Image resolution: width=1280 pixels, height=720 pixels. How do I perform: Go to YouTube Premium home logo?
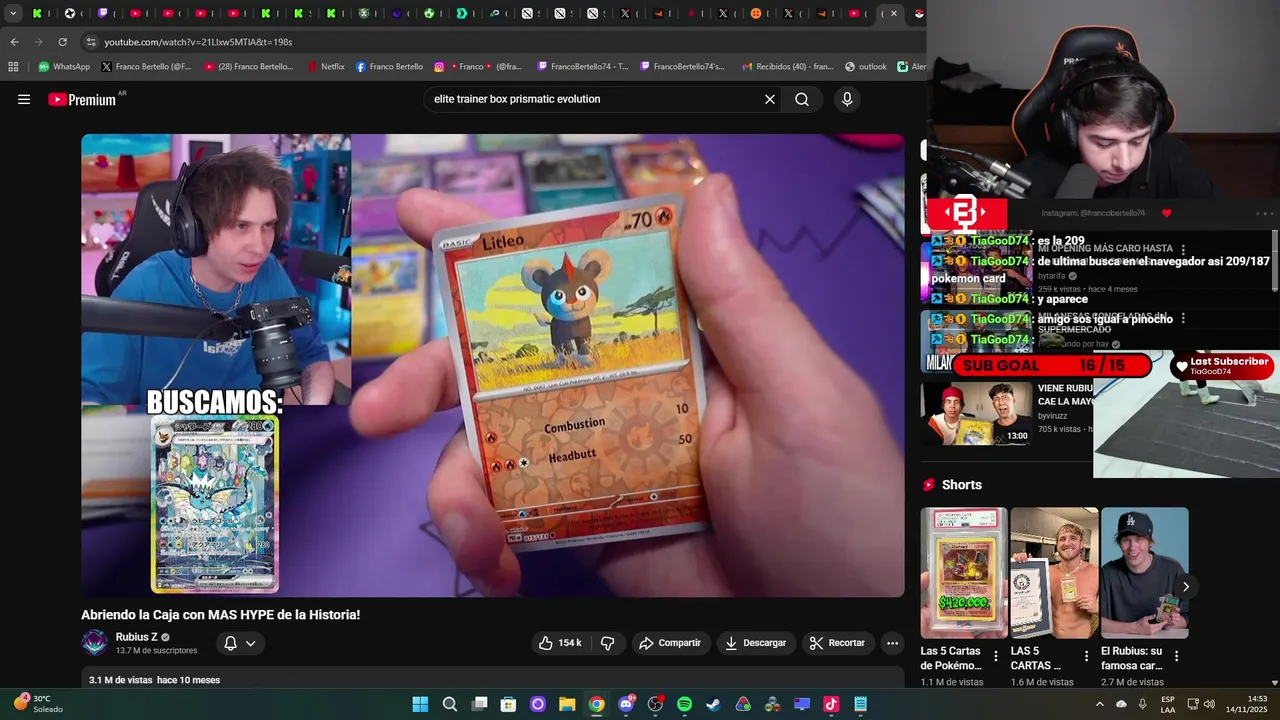coord(82,99)
